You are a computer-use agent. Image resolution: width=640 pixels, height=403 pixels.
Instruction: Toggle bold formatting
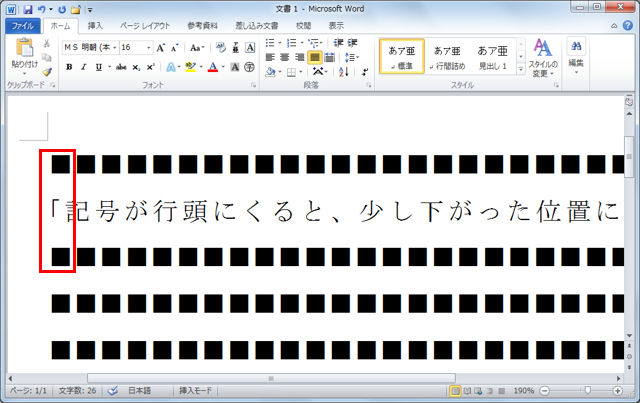pos(69,67)
